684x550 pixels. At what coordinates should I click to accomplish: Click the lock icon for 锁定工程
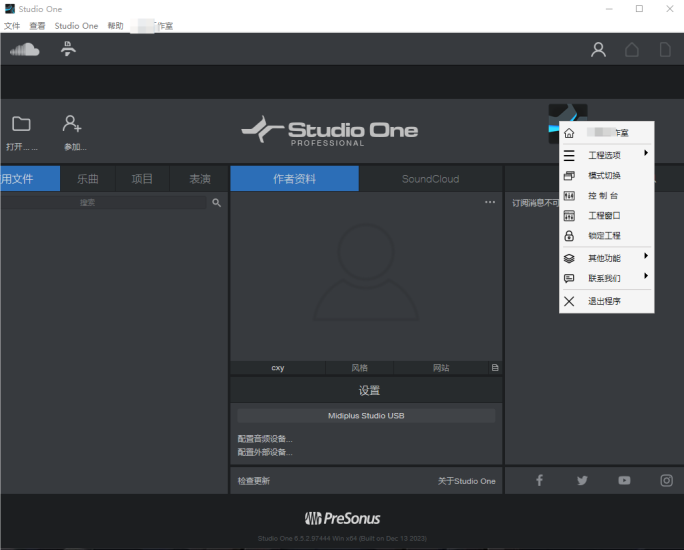[x=569, y=236]
